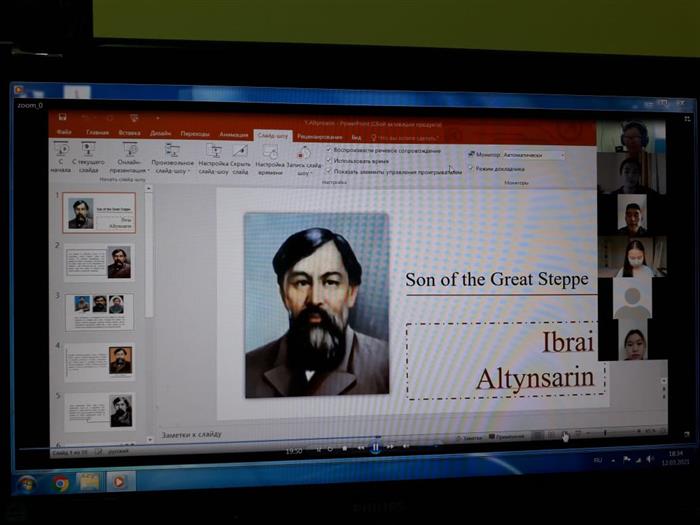700x525 pixels.
Task: Start slideshow from current slide icon
Action: point(88,150)
